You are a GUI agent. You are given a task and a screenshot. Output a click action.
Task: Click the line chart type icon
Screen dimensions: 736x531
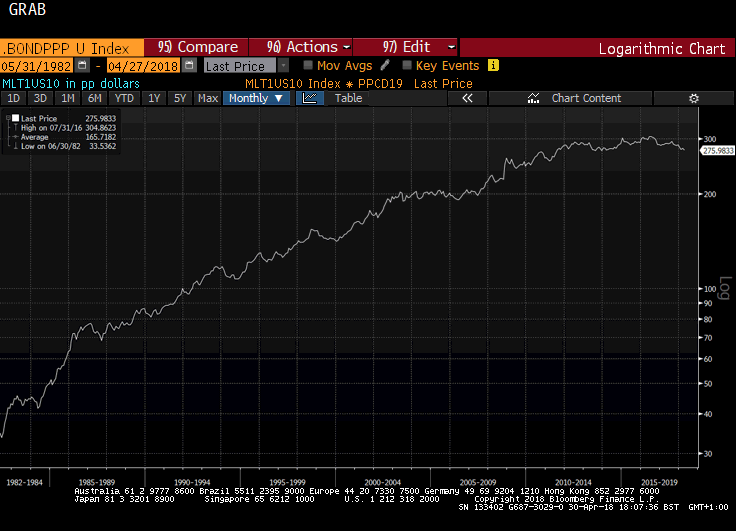coord(309,98)
